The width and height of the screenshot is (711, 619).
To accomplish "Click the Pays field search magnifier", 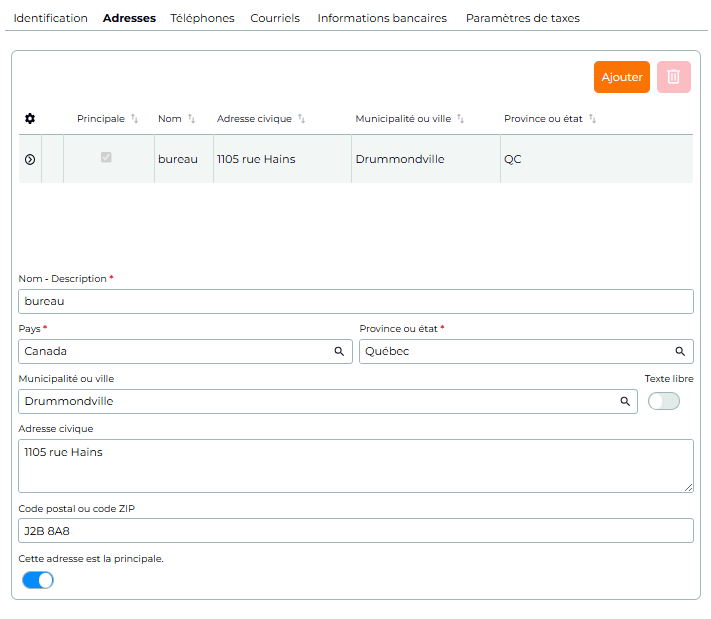I will (x=339, y=351).
